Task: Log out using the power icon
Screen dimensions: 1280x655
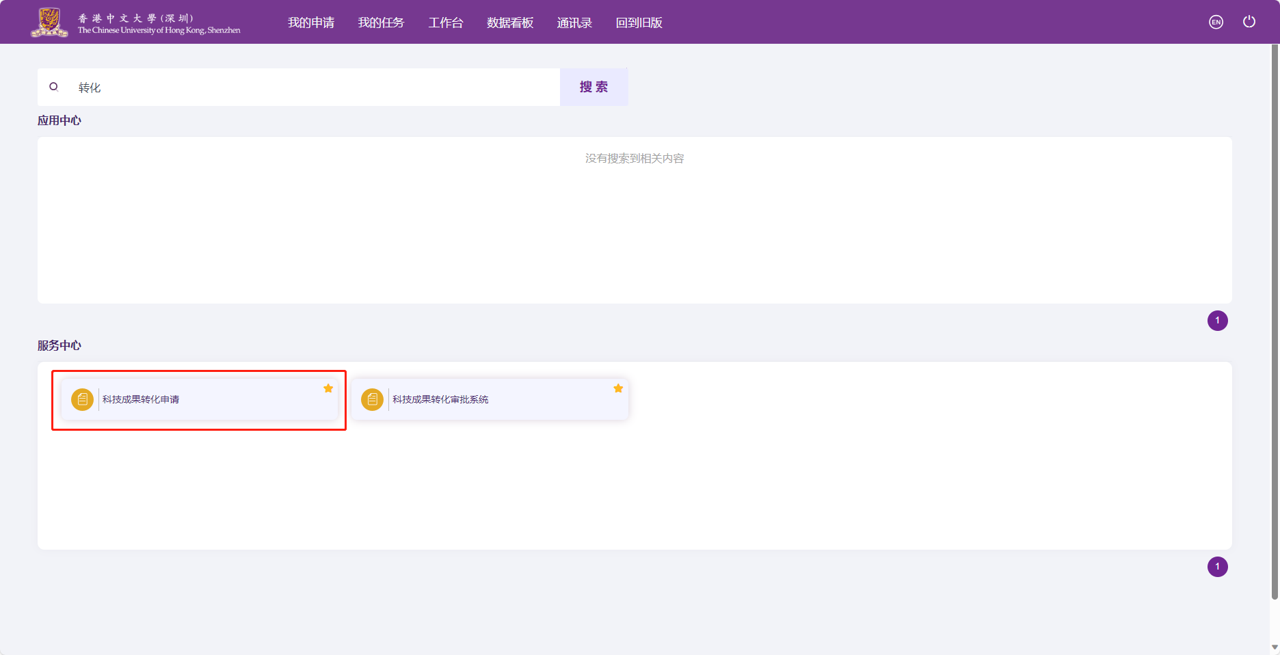Action: tap(1249, 22)
